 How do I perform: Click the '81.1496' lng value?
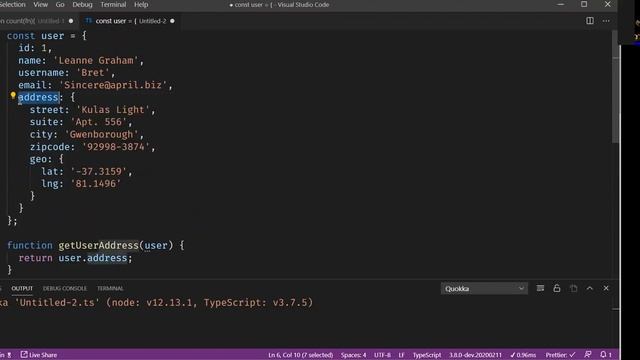coord(96,184)
